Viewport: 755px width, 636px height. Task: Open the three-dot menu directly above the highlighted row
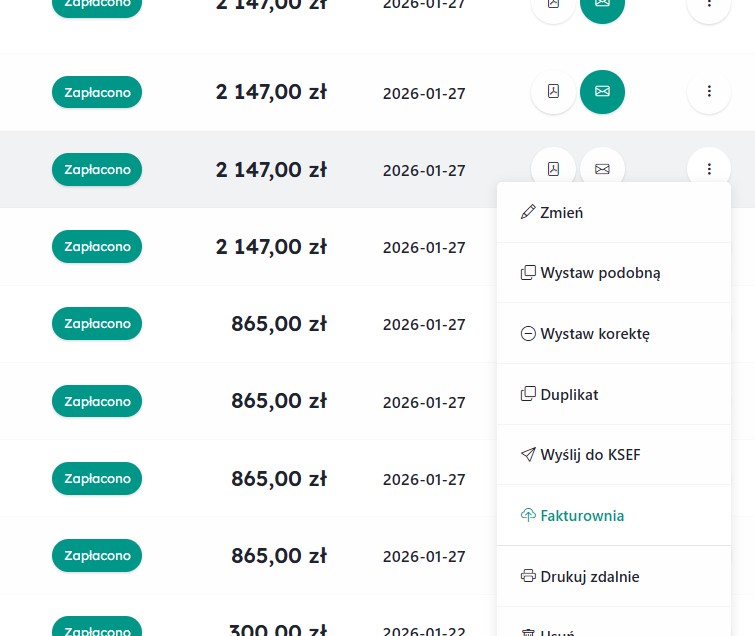tap(709, 92)
